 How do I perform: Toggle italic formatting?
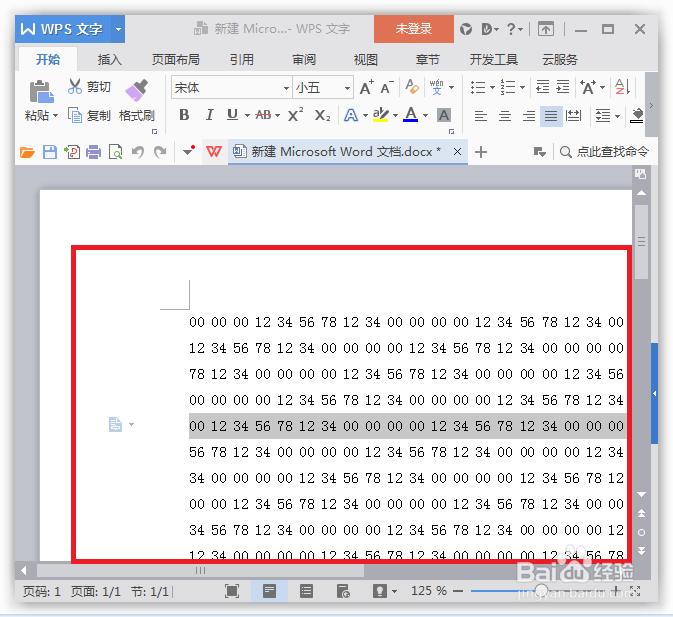pos(209,115)
